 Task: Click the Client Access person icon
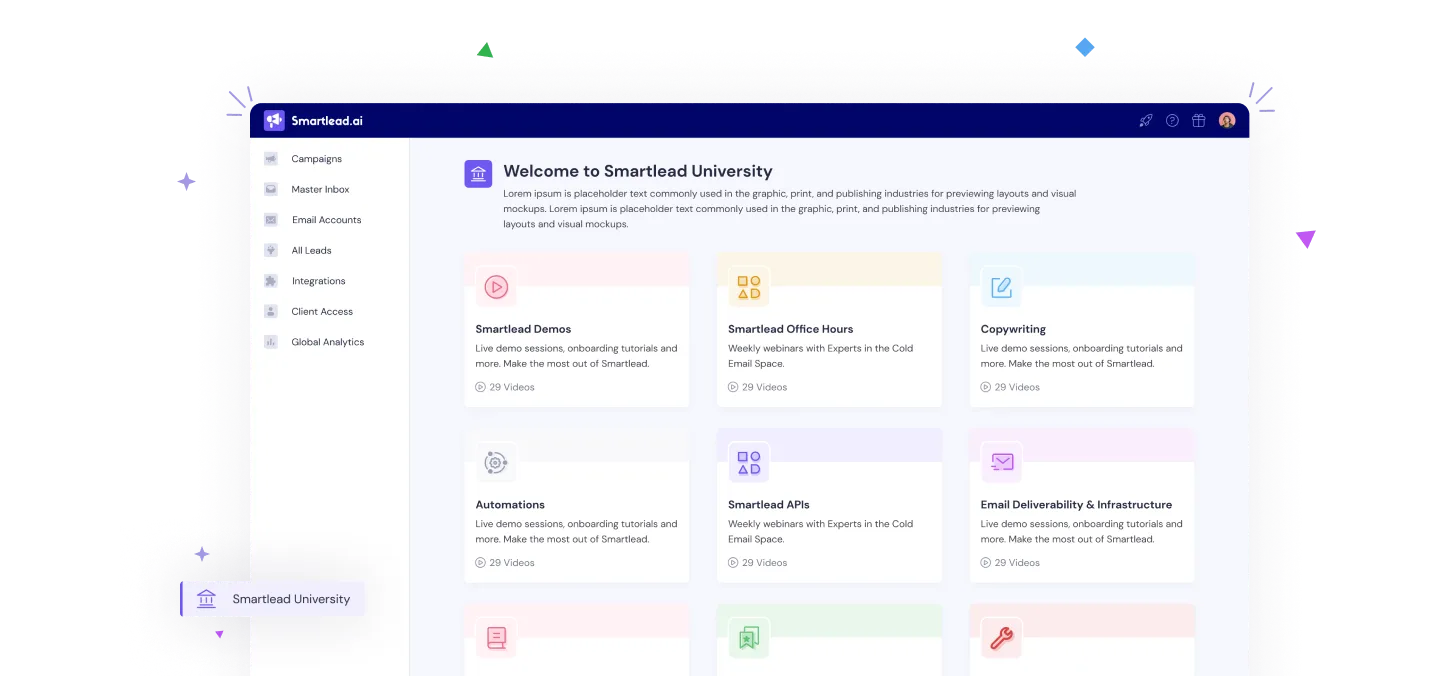pos(271,311)
